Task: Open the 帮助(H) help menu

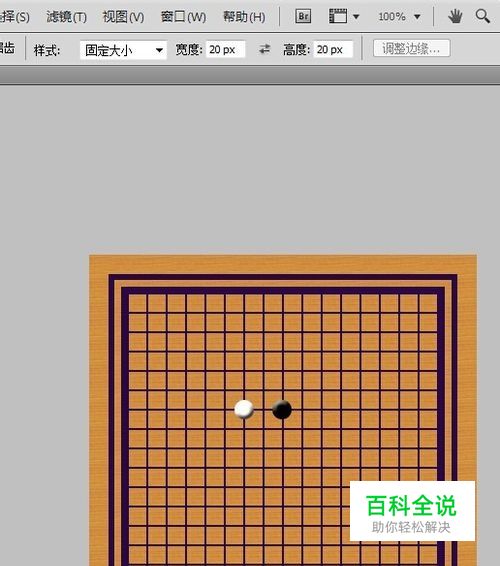Action: point(244,17)
